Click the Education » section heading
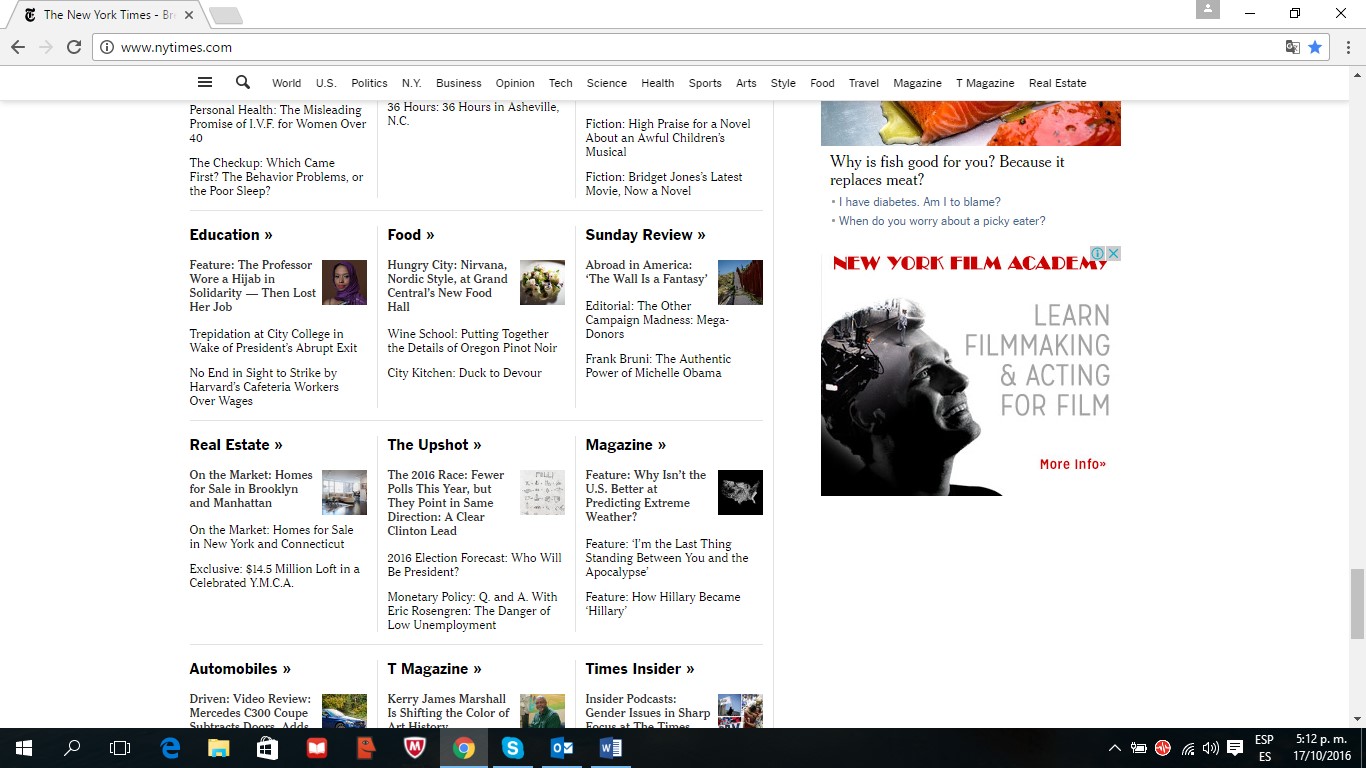 231,235
